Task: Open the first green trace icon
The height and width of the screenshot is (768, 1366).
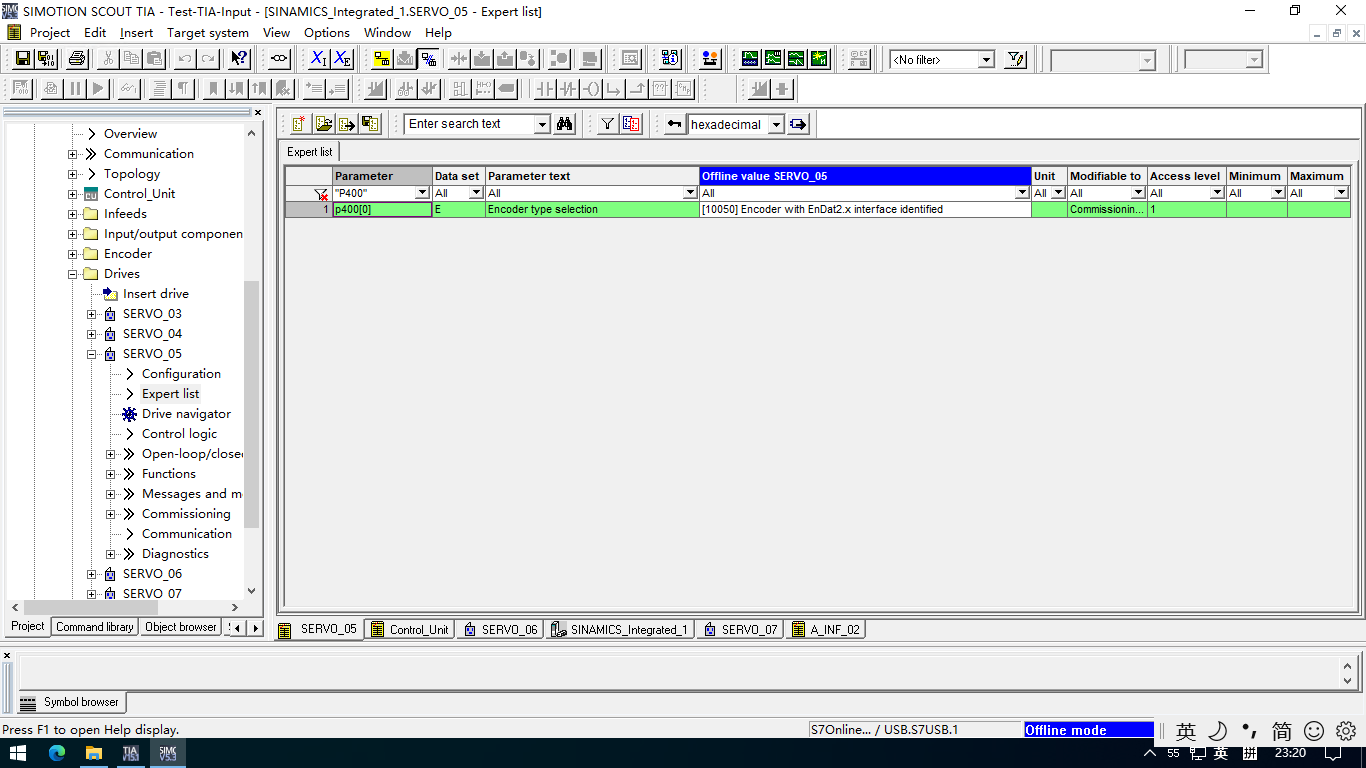Action: 749,59
